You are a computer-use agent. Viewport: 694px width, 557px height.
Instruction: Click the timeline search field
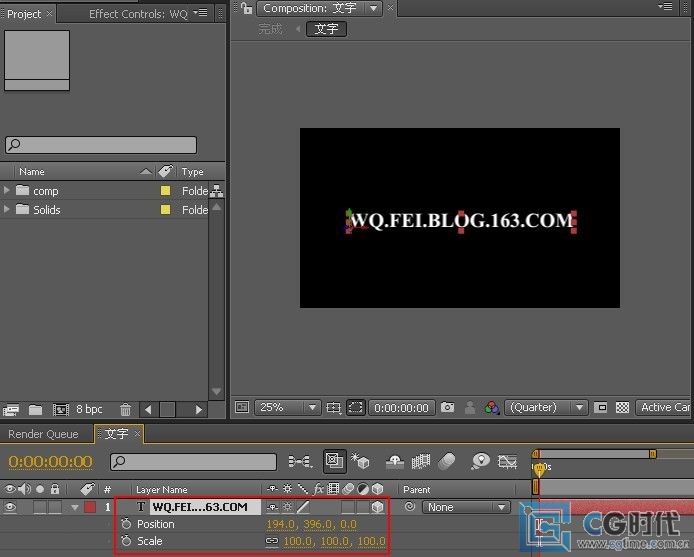pyautogui.click(x=193, y=462)
